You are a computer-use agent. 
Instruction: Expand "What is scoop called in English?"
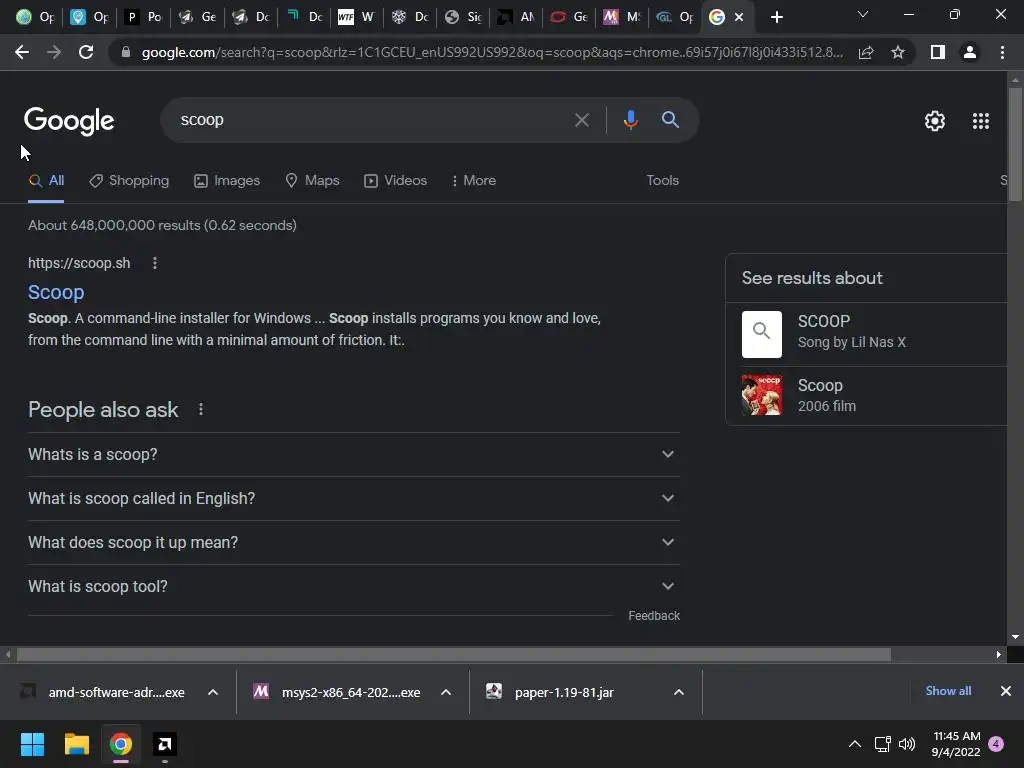click(353, 498)
